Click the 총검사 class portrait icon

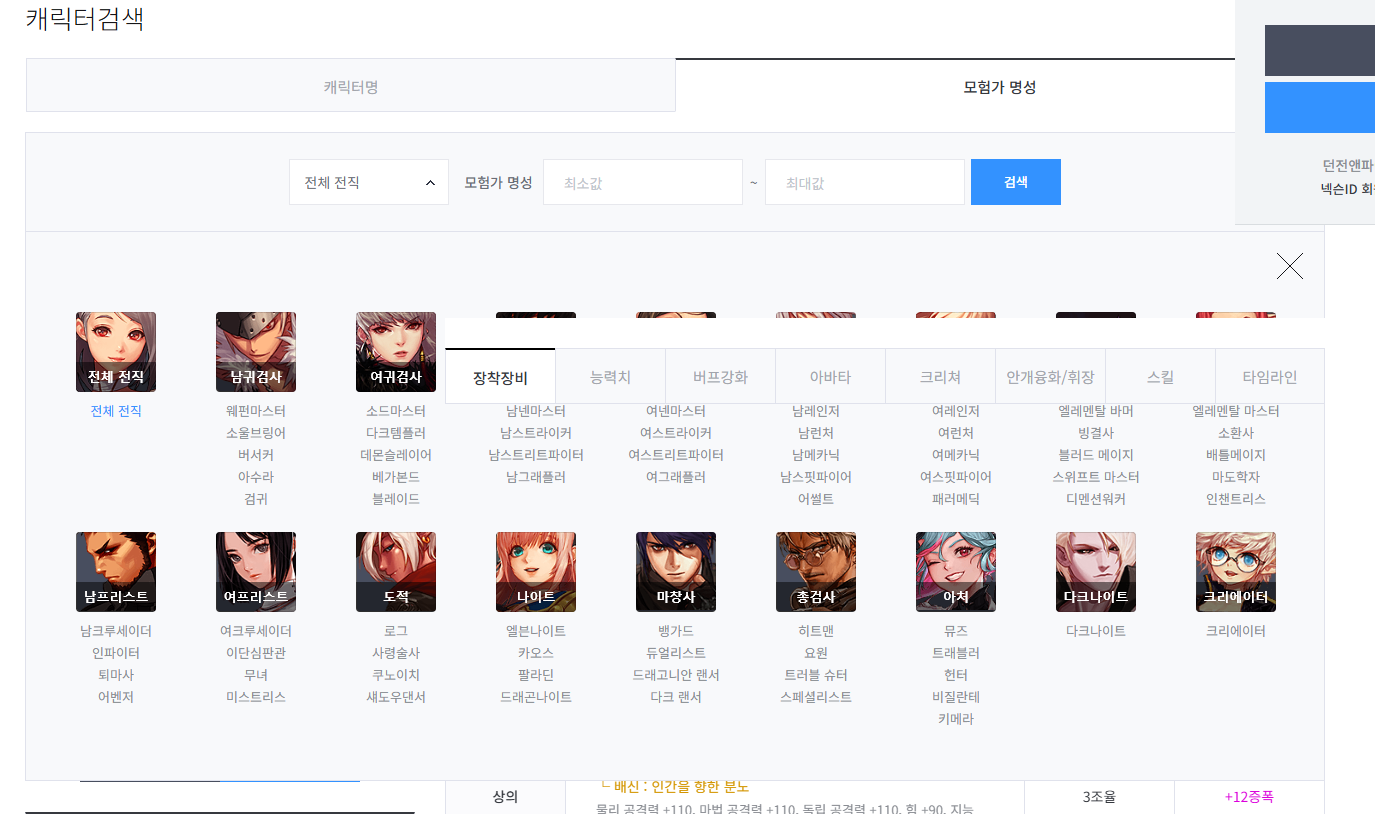[x=816, y=571]
